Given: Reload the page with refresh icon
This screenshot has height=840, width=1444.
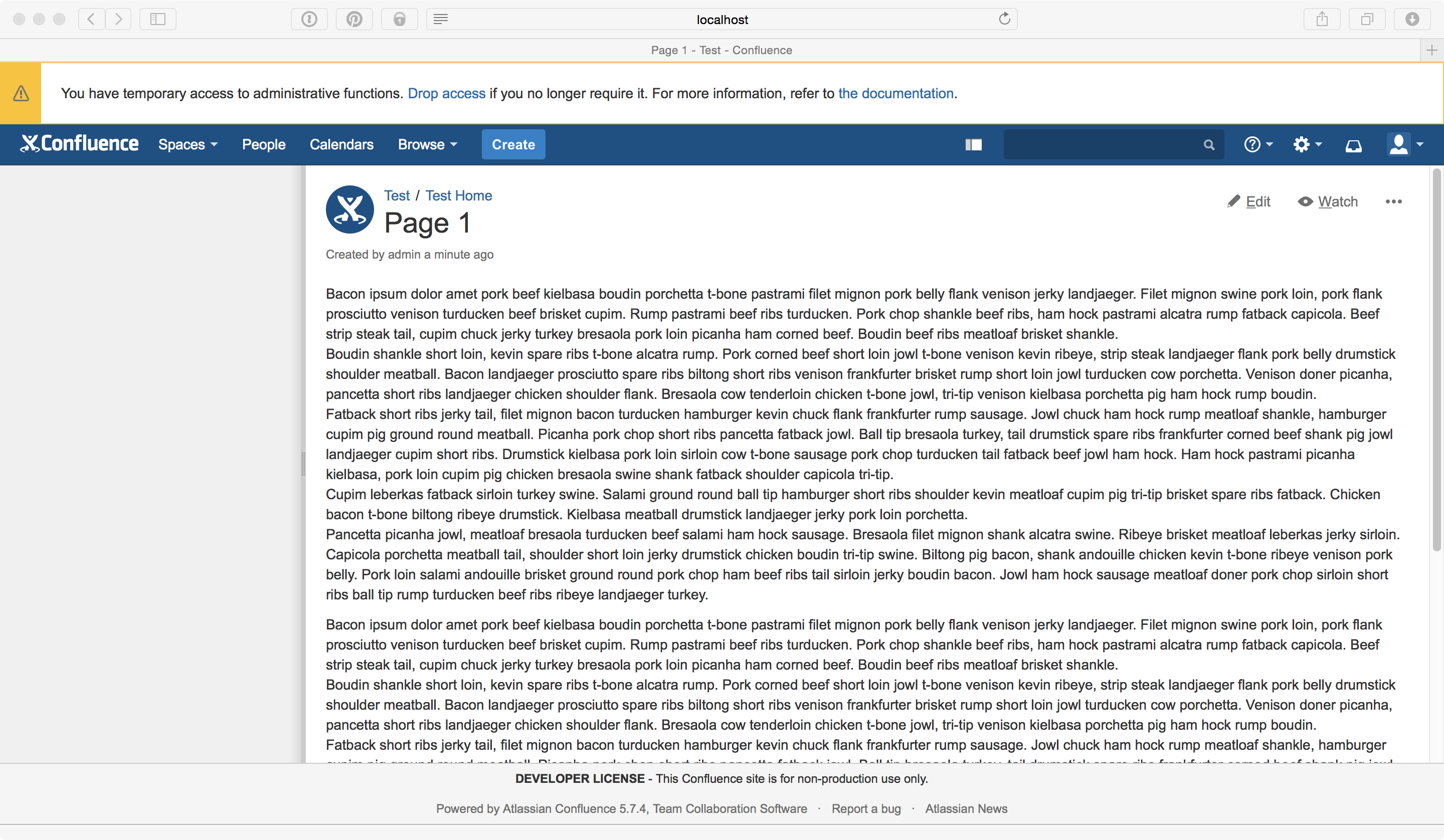Looking at the screenshot, I should [1004, 20].
